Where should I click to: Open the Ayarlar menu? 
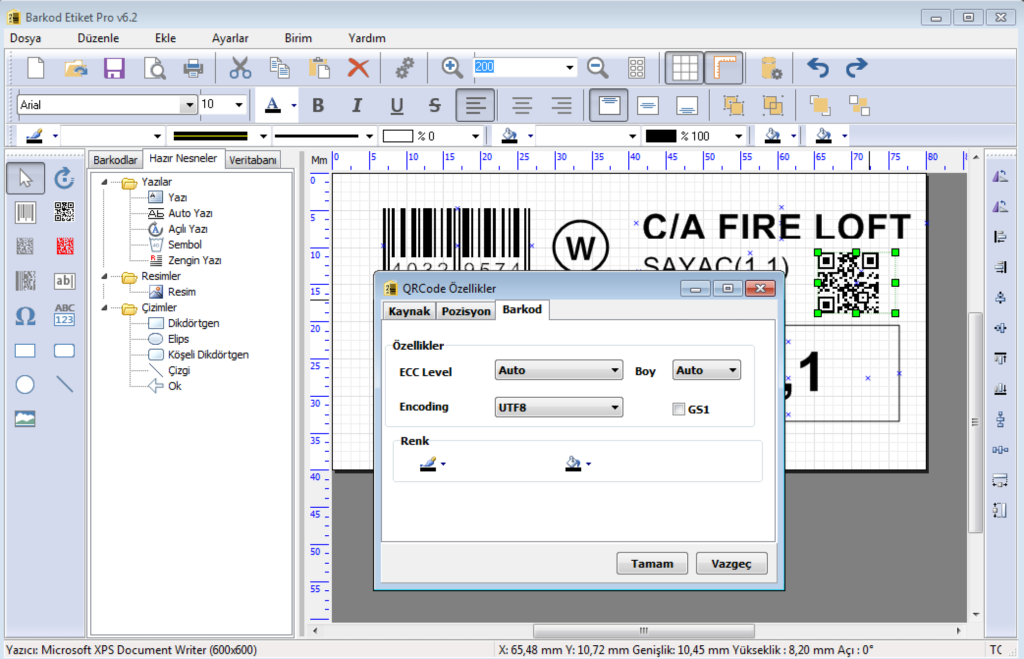click(x=230, y=38)
